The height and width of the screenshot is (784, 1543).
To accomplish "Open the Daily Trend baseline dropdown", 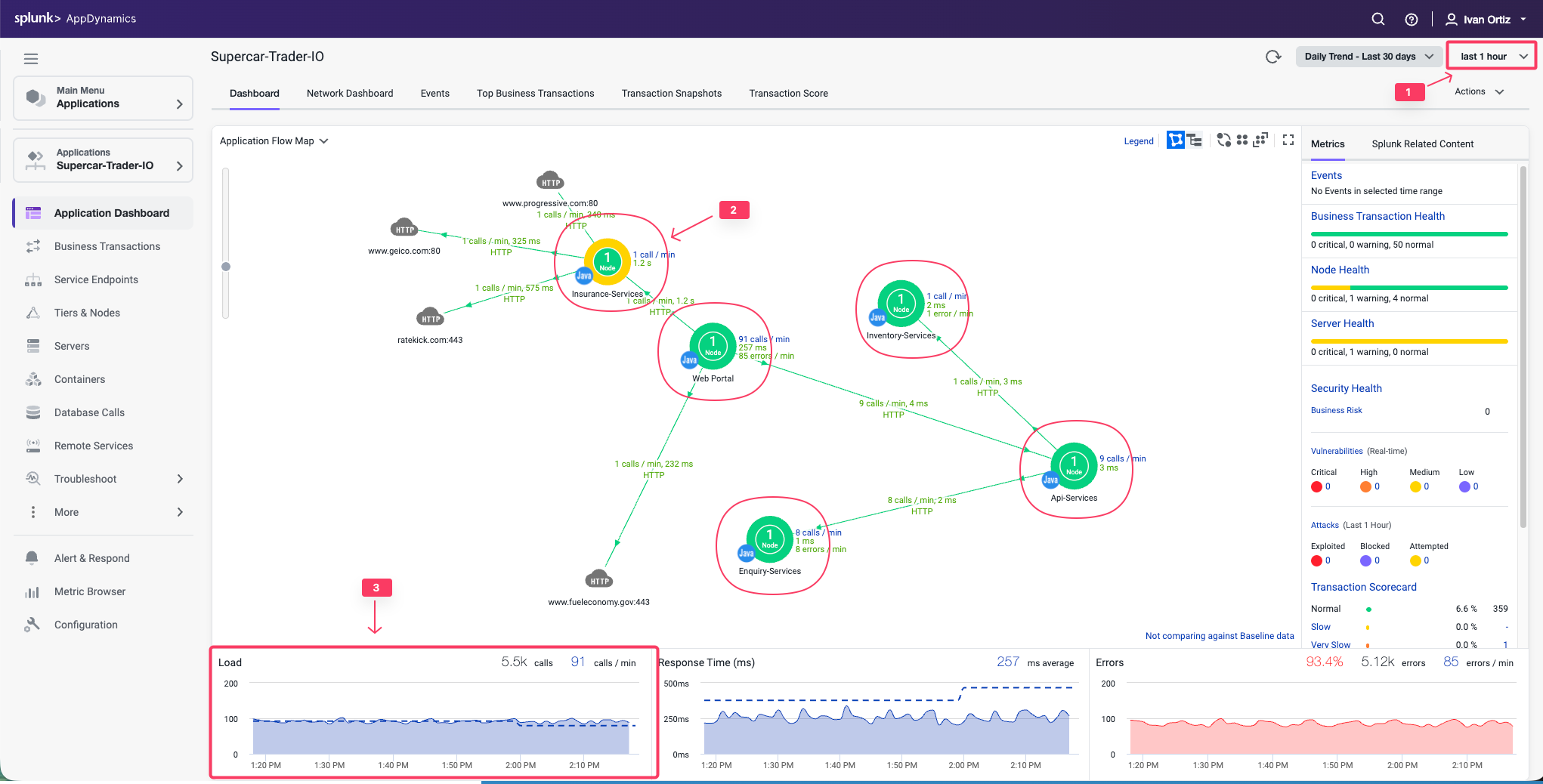I will click(1368, 57).
